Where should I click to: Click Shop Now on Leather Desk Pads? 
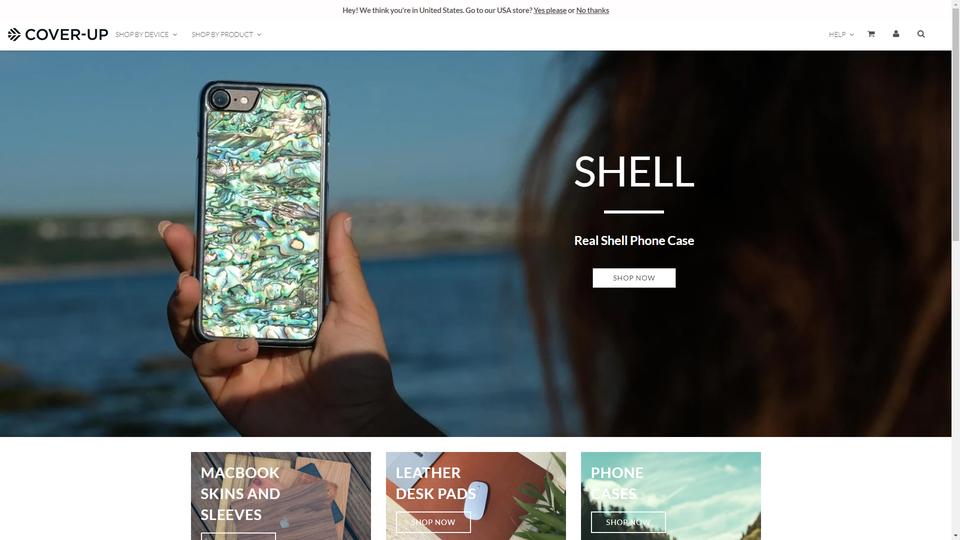tap(433, 522)
